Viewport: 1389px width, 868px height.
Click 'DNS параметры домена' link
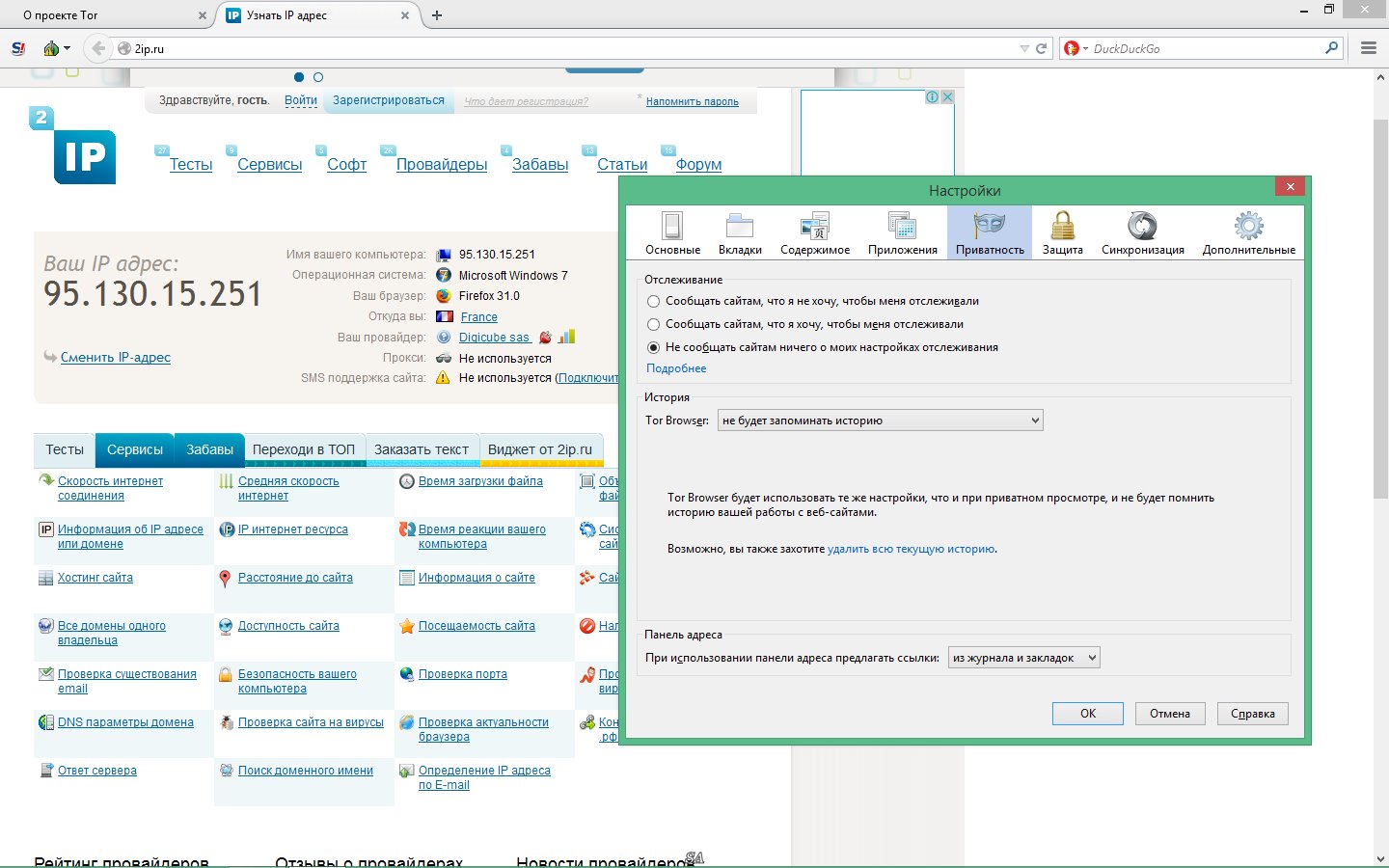(125, 722)
